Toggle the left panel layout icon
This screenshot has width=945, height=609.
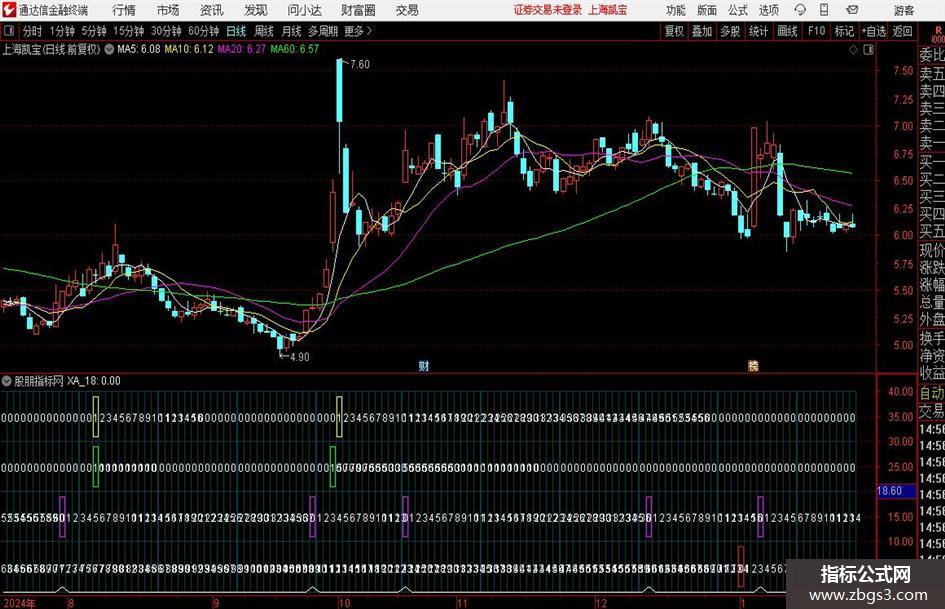[x=8, y=31]
